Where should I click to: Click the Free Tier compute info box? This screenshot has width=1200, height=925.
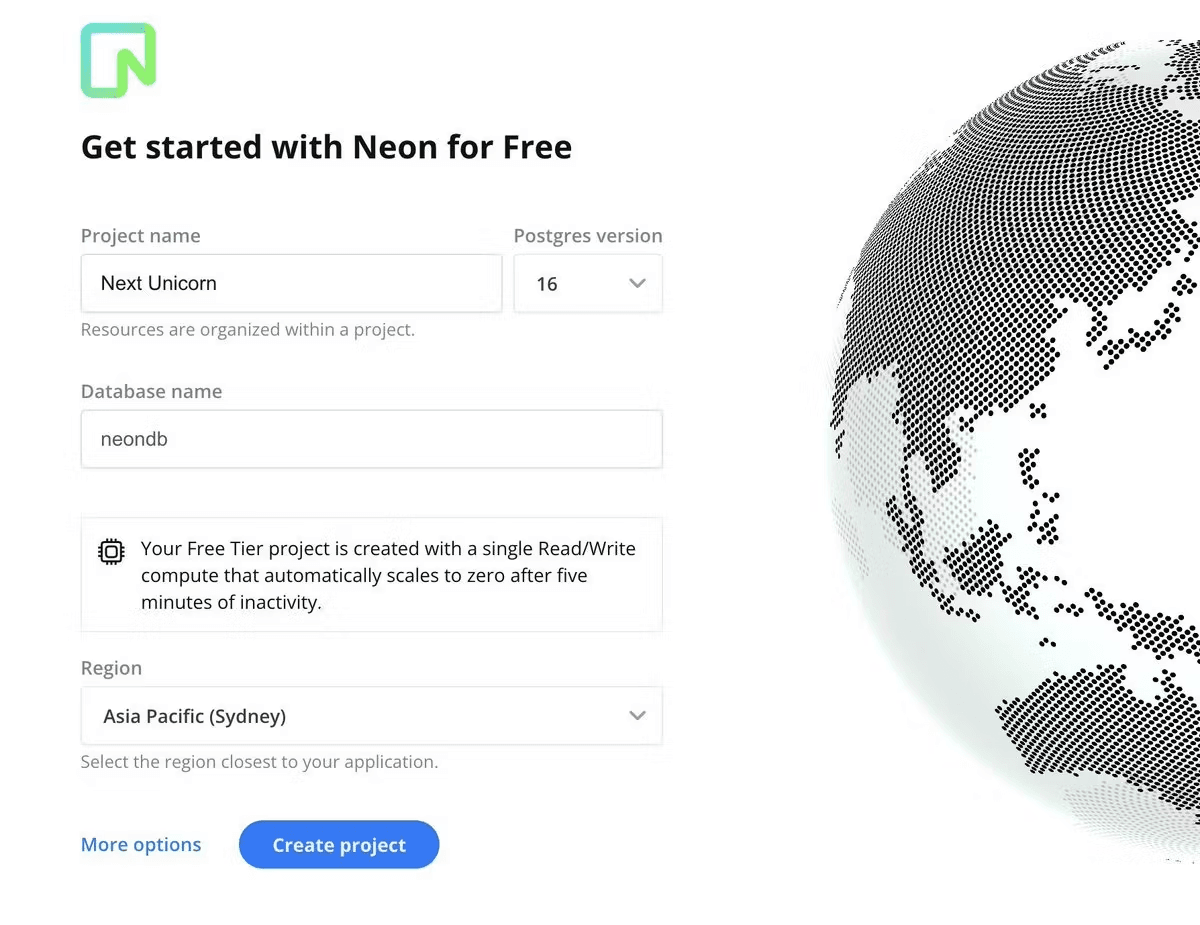(372, 575)
